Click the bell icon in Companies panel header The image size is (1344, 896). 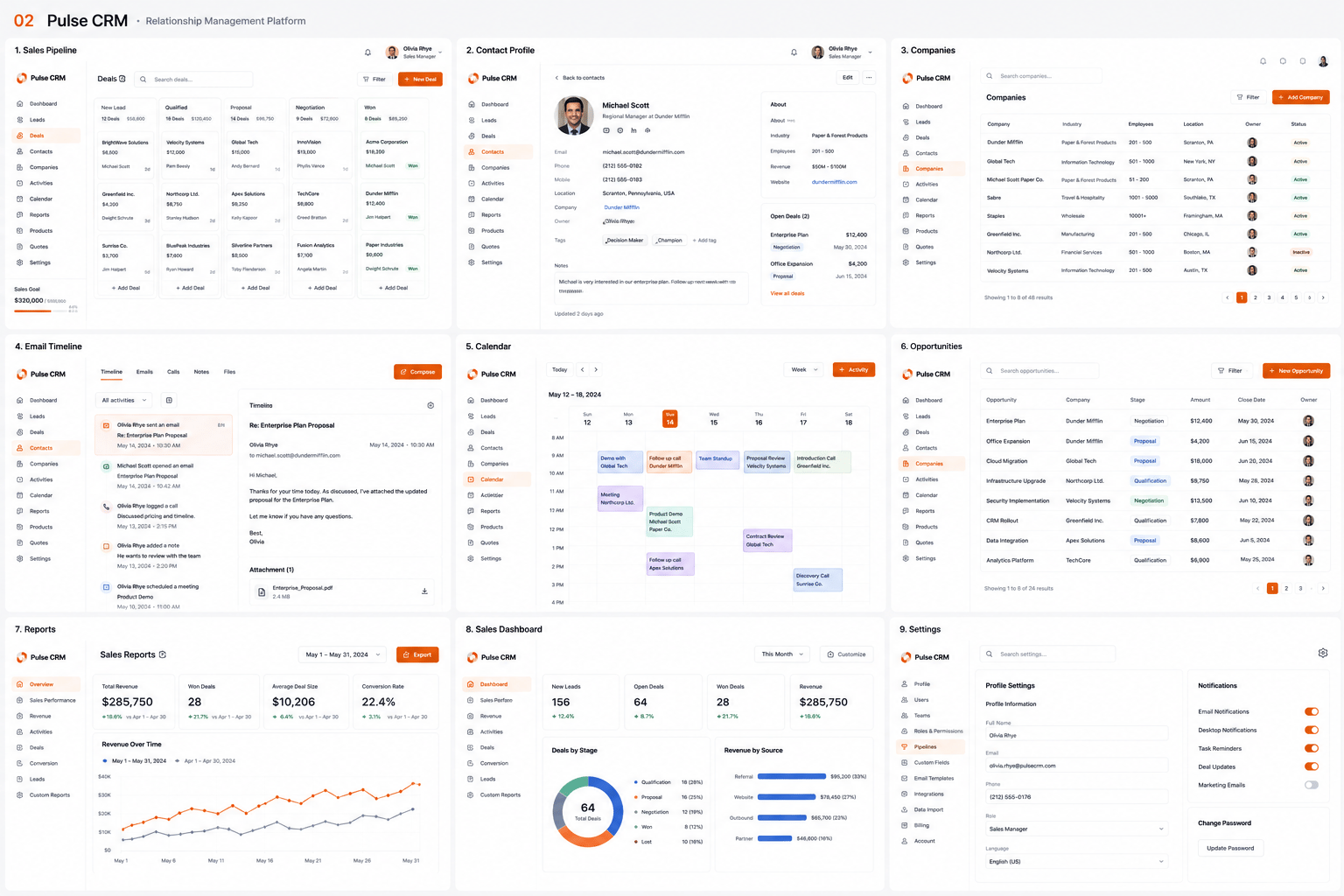pos(1263,61)
